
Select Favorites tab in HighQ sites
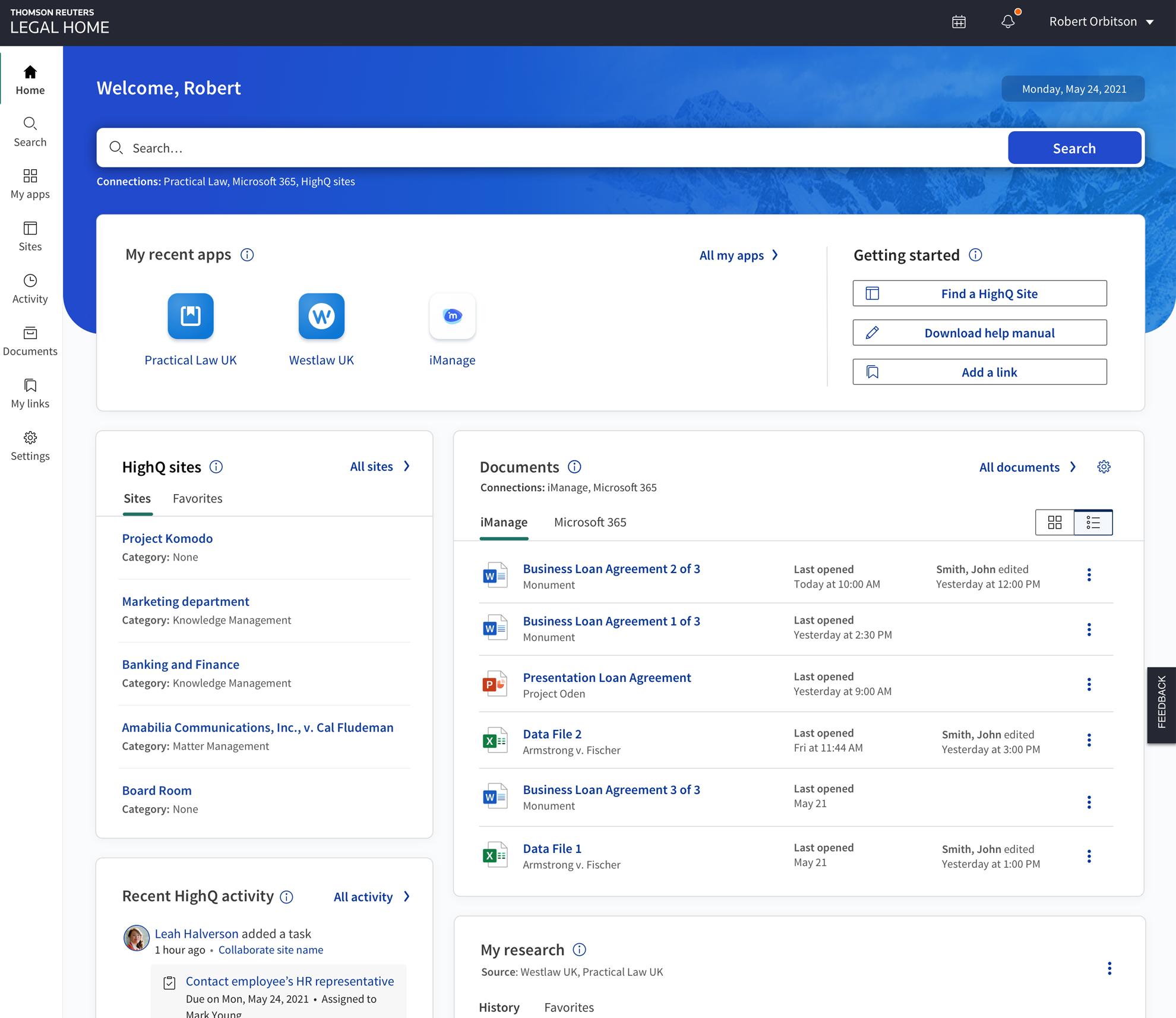(x=197, y=498)
